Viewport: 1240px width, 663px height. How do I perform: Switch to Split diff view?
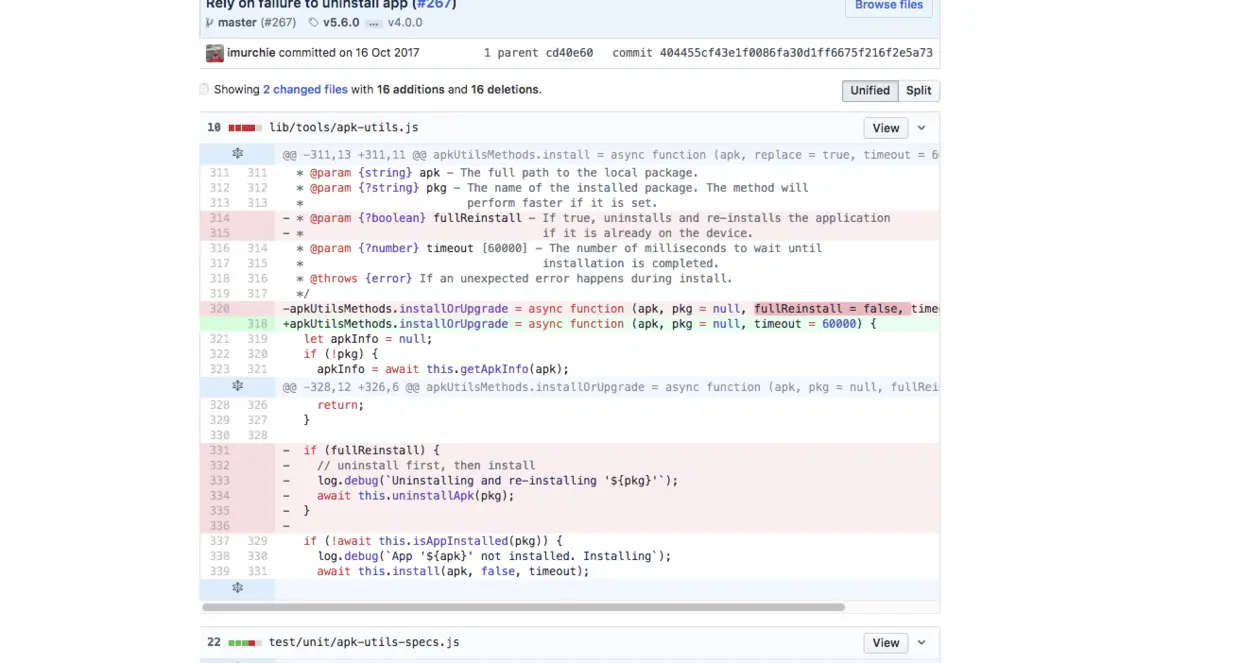click(x=919, y=90)
